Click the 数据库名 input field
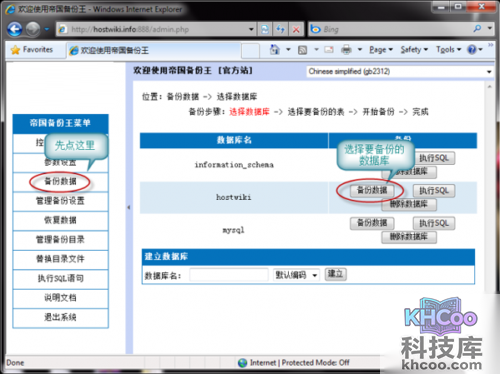 229,275
